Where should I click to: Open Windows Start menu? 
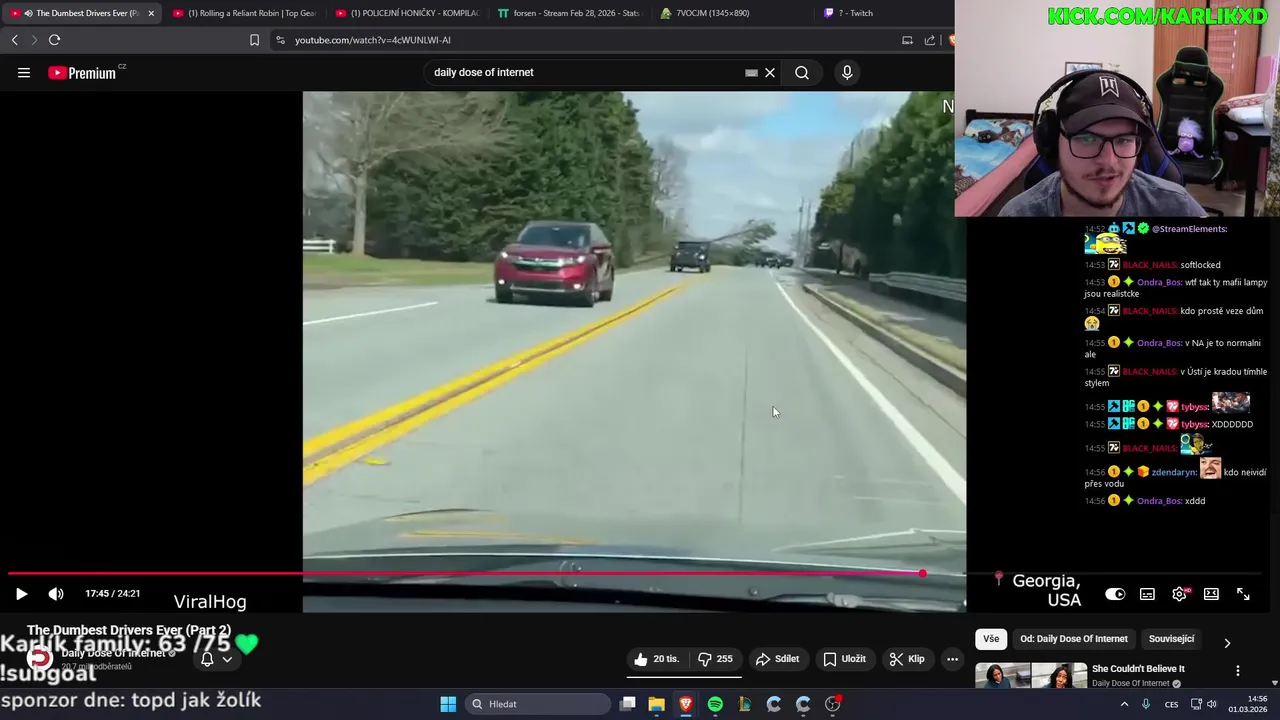448,704
